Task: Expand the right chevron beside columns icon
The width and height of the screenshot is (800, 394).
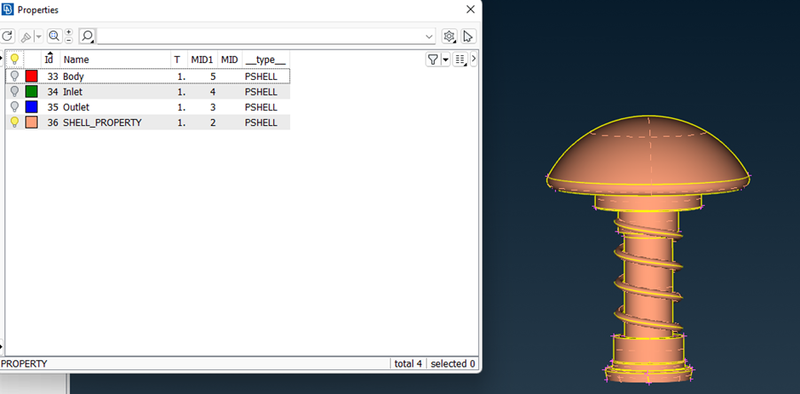Action: 473,59
